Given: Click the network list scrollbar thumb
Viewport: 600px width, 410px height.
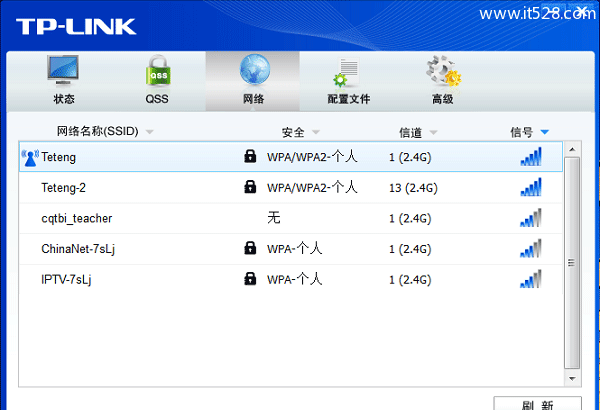Looking at the screenshot, I should tap(572, 263).
